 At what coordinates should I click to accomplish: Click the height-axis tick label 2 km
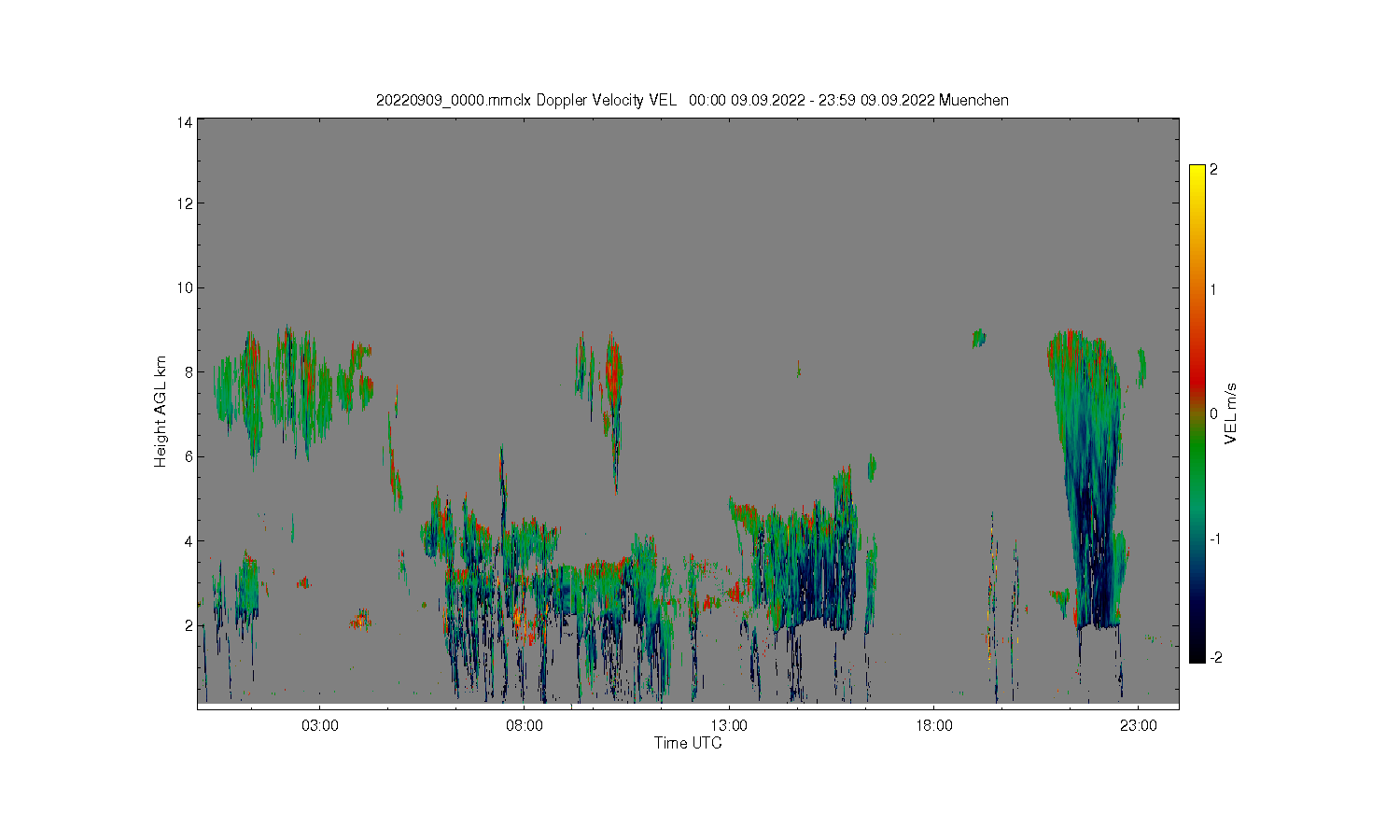pyautogui.click(x=189, y=625)
